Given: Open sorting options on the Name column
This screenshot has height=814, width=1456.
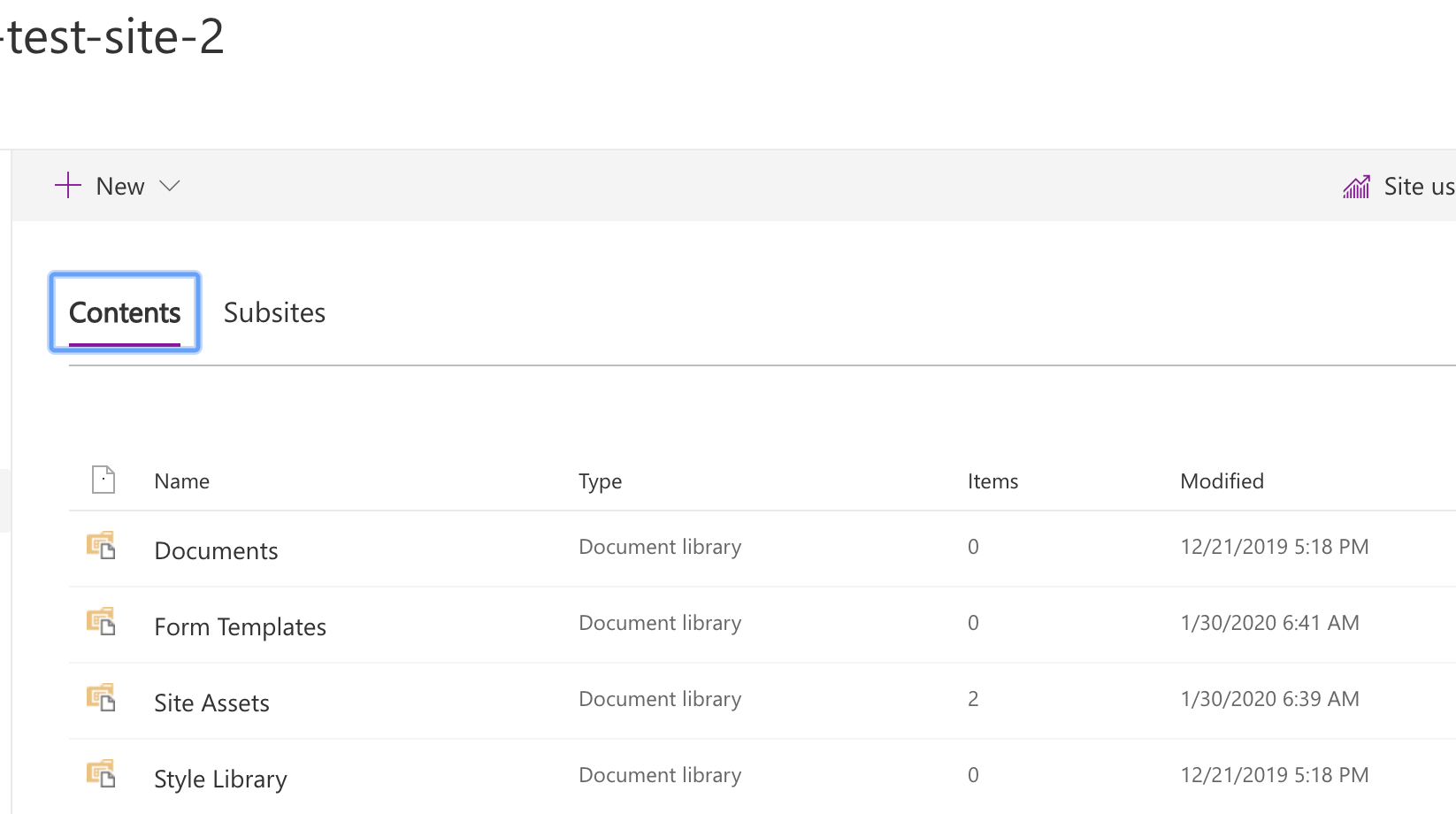Looking at the screenshot, I should pos(181,480).
